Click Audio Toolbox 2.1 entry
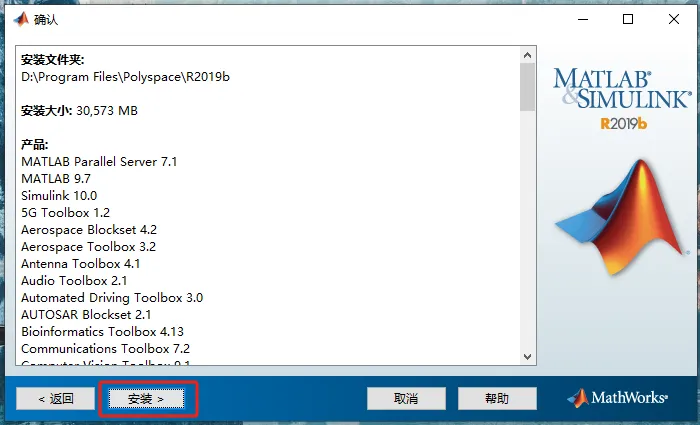The width and height of the screenshot is (700, 425). pyautogui.click(x=74, y=280)
